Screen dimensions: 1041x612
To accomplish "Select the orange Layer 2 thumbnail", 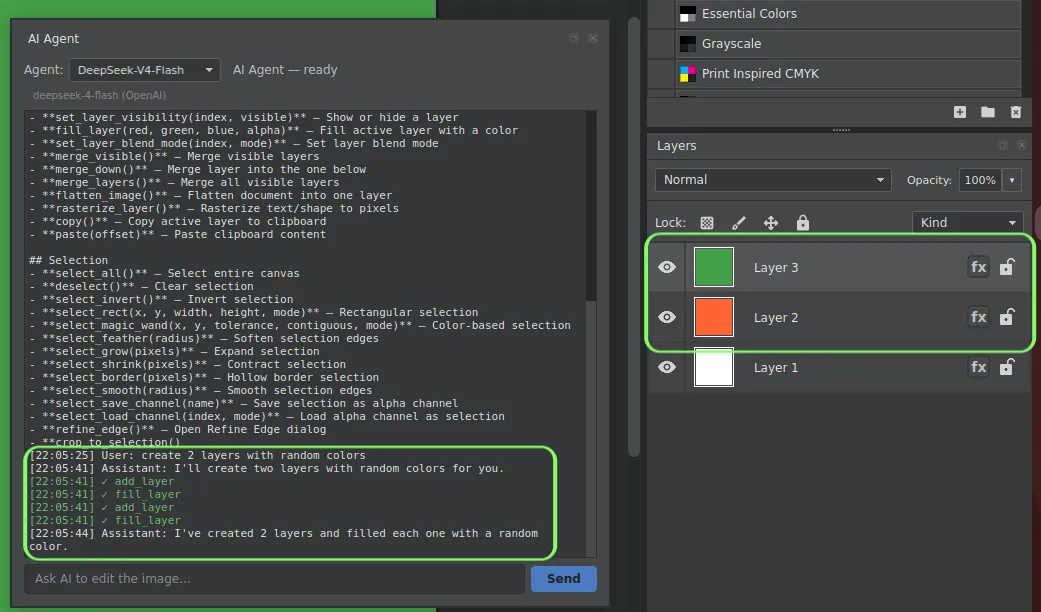I will click(x=714, y=317).
